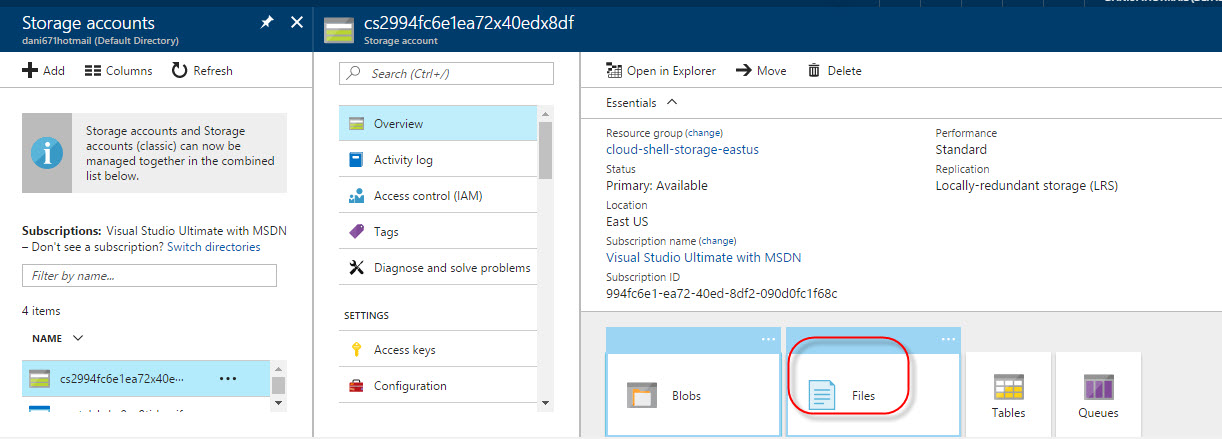
Task: Sort list by NAME column chevron
Action: coord(78,338)
